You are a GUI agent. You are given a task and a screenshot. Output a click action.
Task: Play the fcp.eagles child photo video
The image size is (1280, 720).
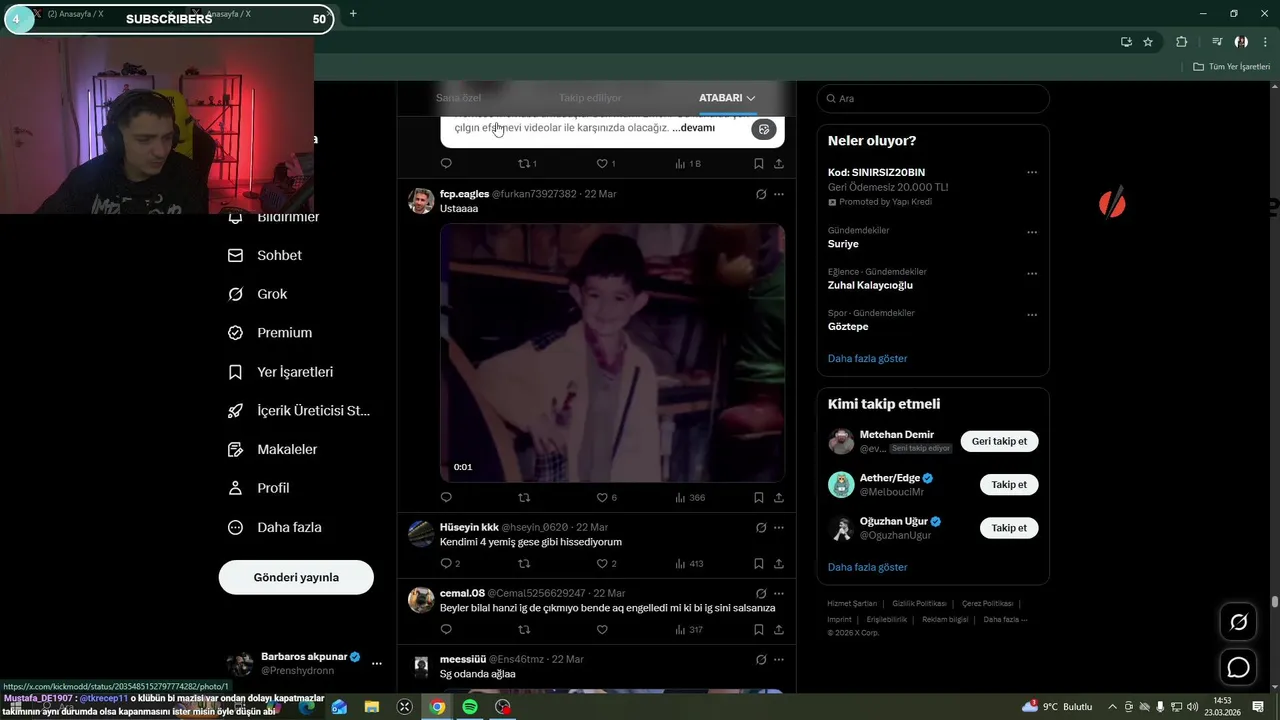pyautogui.click(x=612, y=353)
